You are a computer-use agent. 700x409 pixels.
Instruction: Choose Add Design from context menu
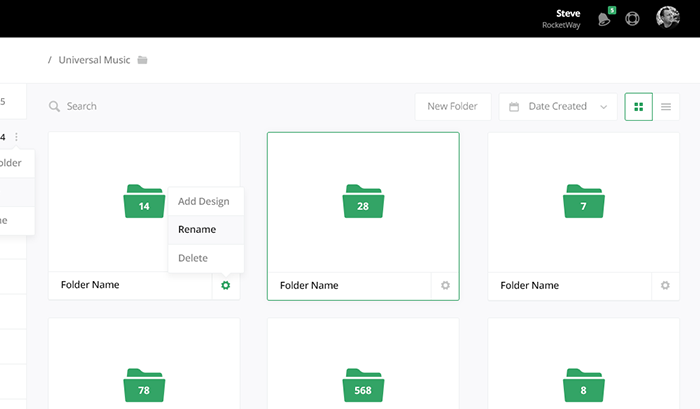point(206,201)
